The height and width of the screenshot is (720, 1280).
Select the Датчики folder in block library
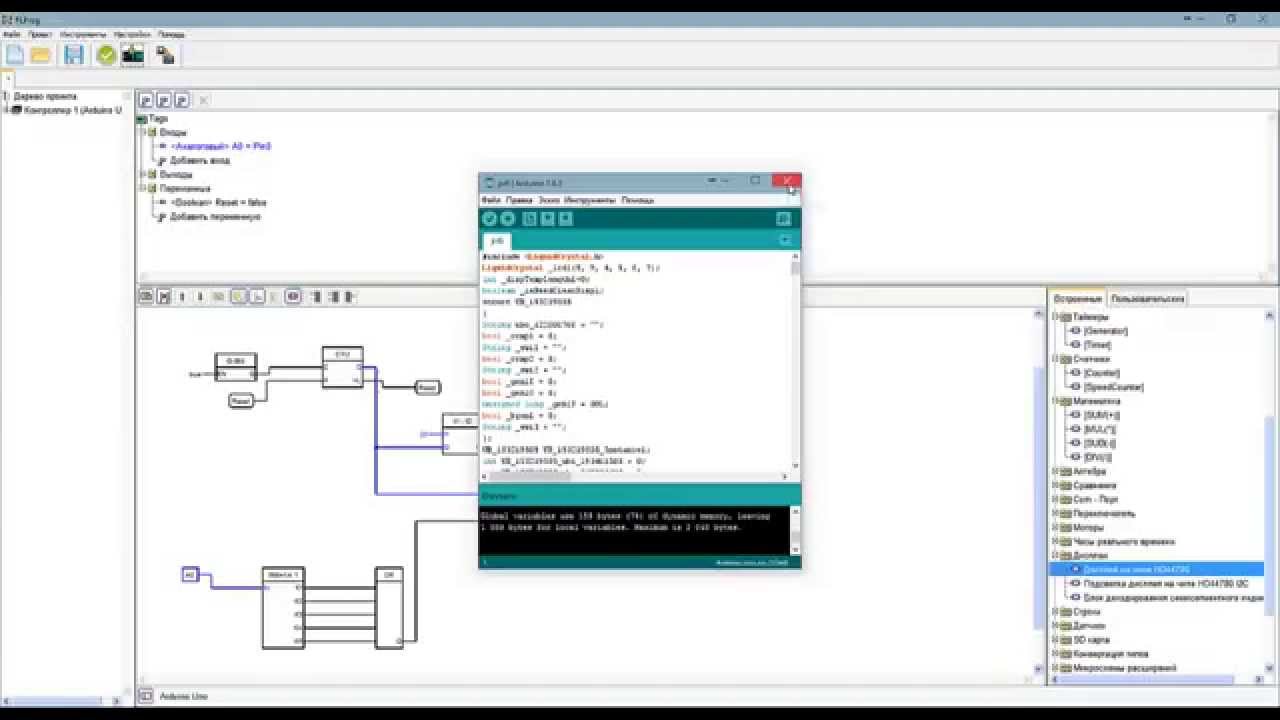coord(1089,625)
